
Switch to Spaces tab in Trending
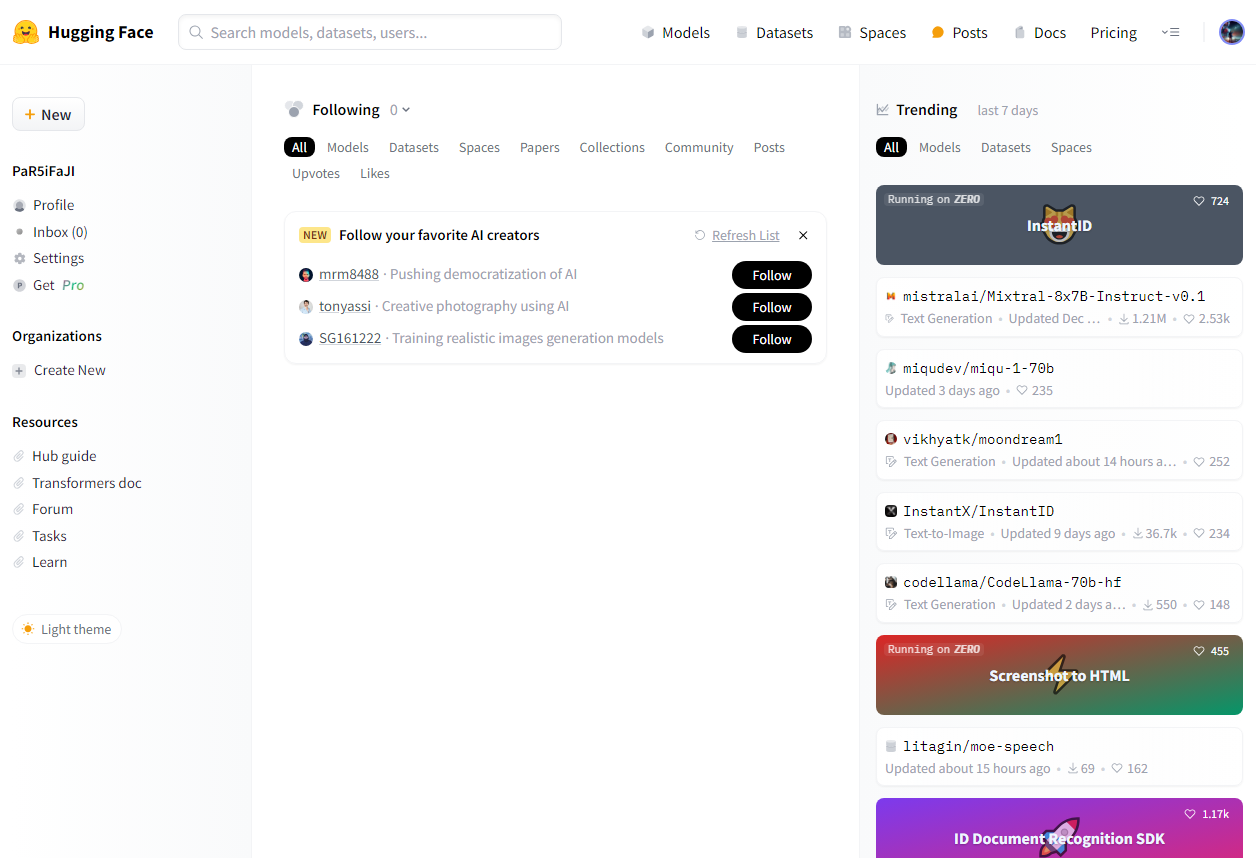1071,147
